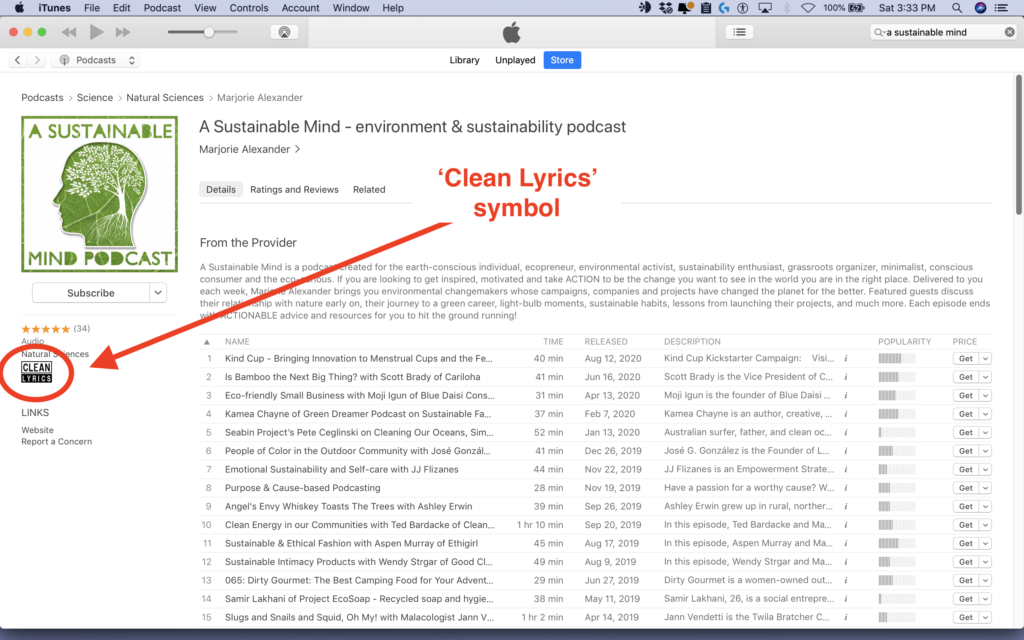
Task: Go back with the left chevron button
Action: coord(18,60)
